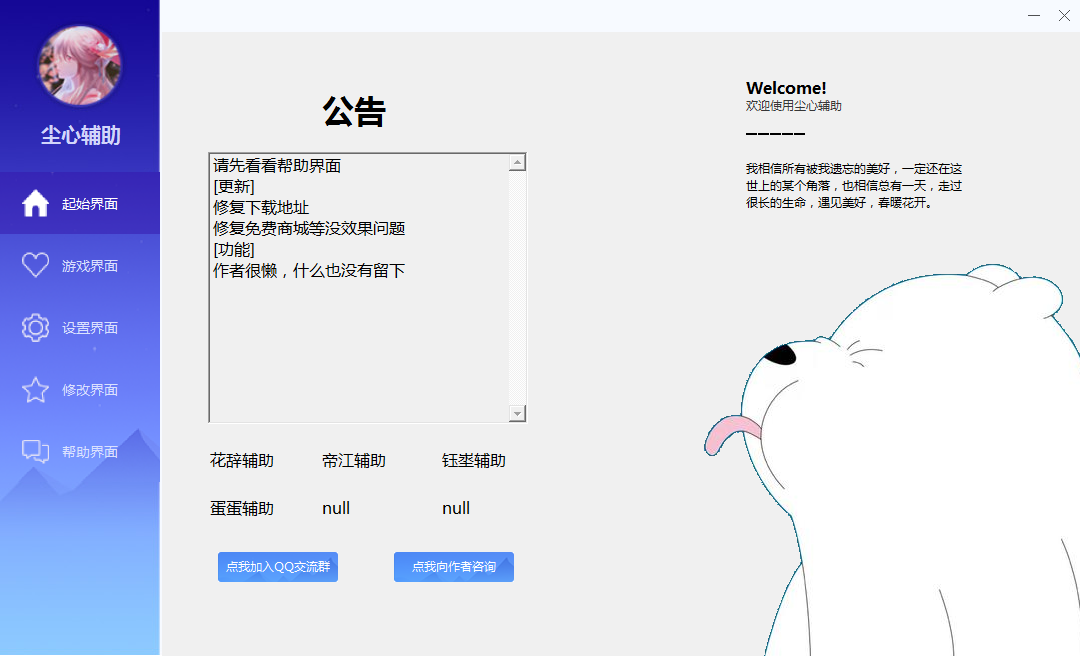Close the application window
1080x656 pixels.
coord(1064,15)
